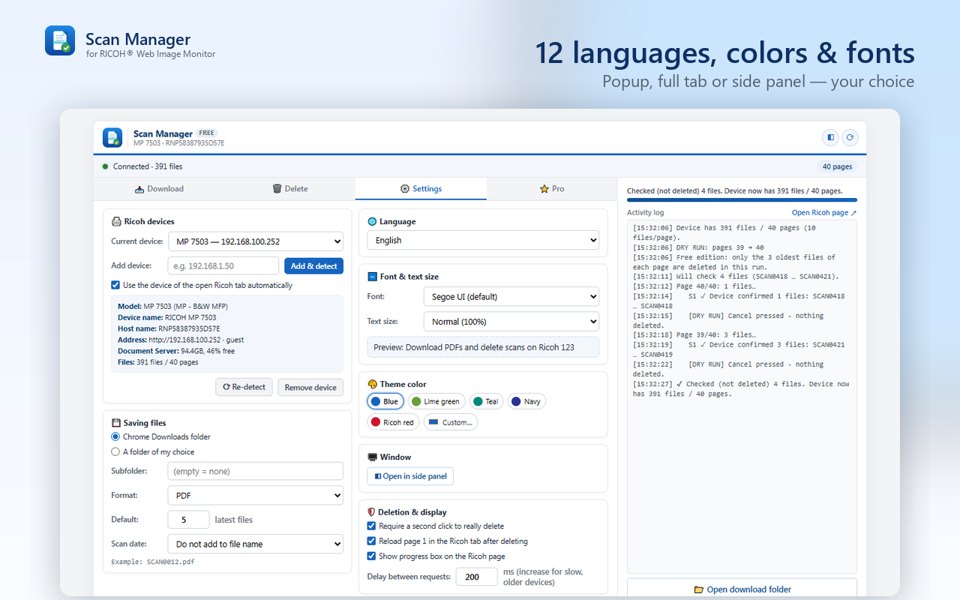
Task: Select the Settings tab
Action: pyautogui.click(x=421, y=189)
